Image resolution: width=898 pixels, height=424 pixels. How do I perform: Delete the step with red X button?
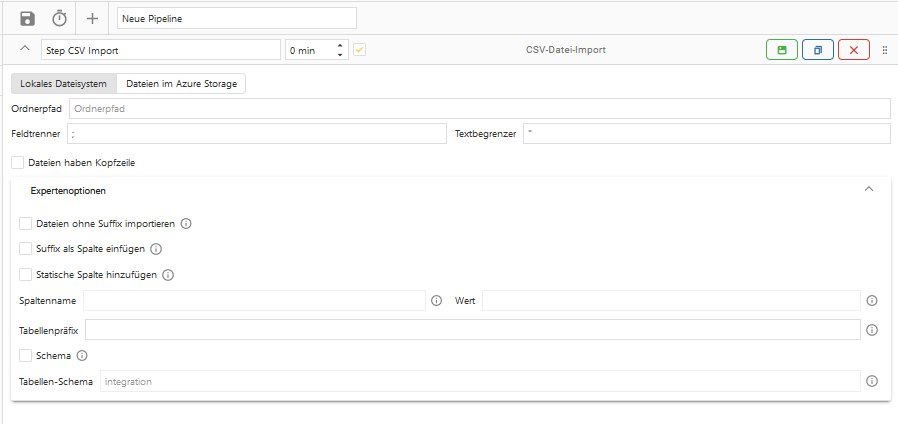pyautogui.click(x=853, y=50)
